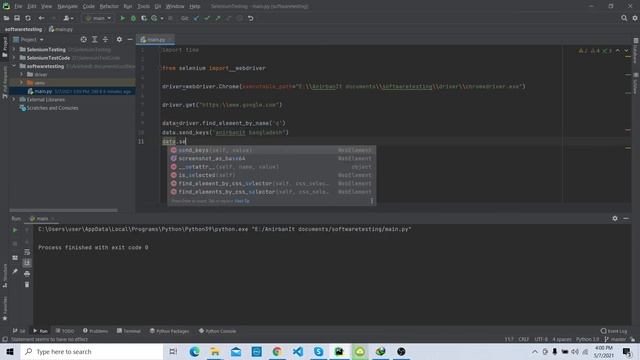Expand the SeleniumTestCode project folder
Image resolution: width=640 pixels, height=360 pixels.
coord(14,58)
